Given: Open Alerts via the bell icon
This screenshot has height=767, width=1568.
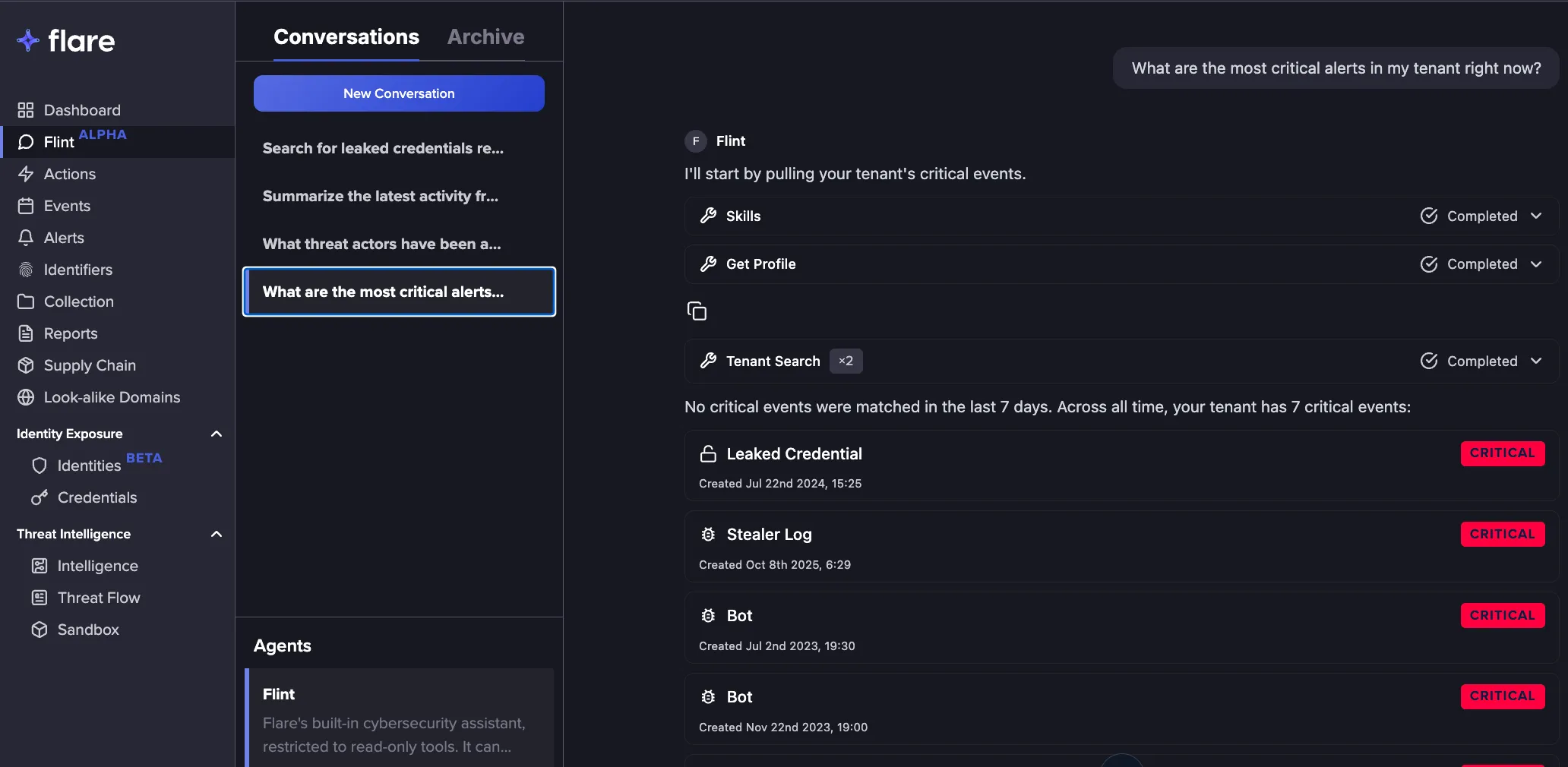Looking at the screenshot, I should click(x=26, y=238).
